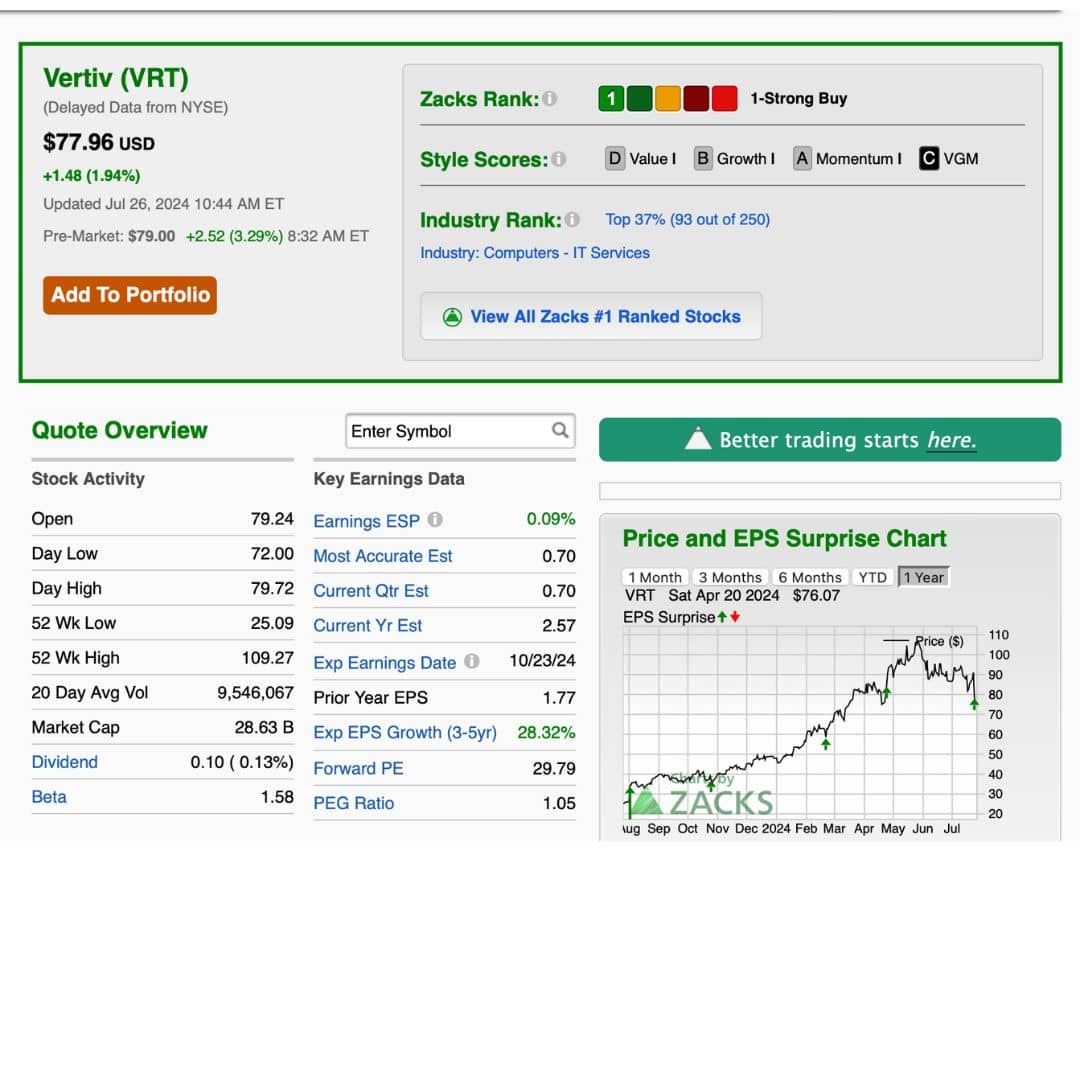Click the Enter Symbol search field
Viewport: 1080px width, 1080px height.
coord(460,431)
